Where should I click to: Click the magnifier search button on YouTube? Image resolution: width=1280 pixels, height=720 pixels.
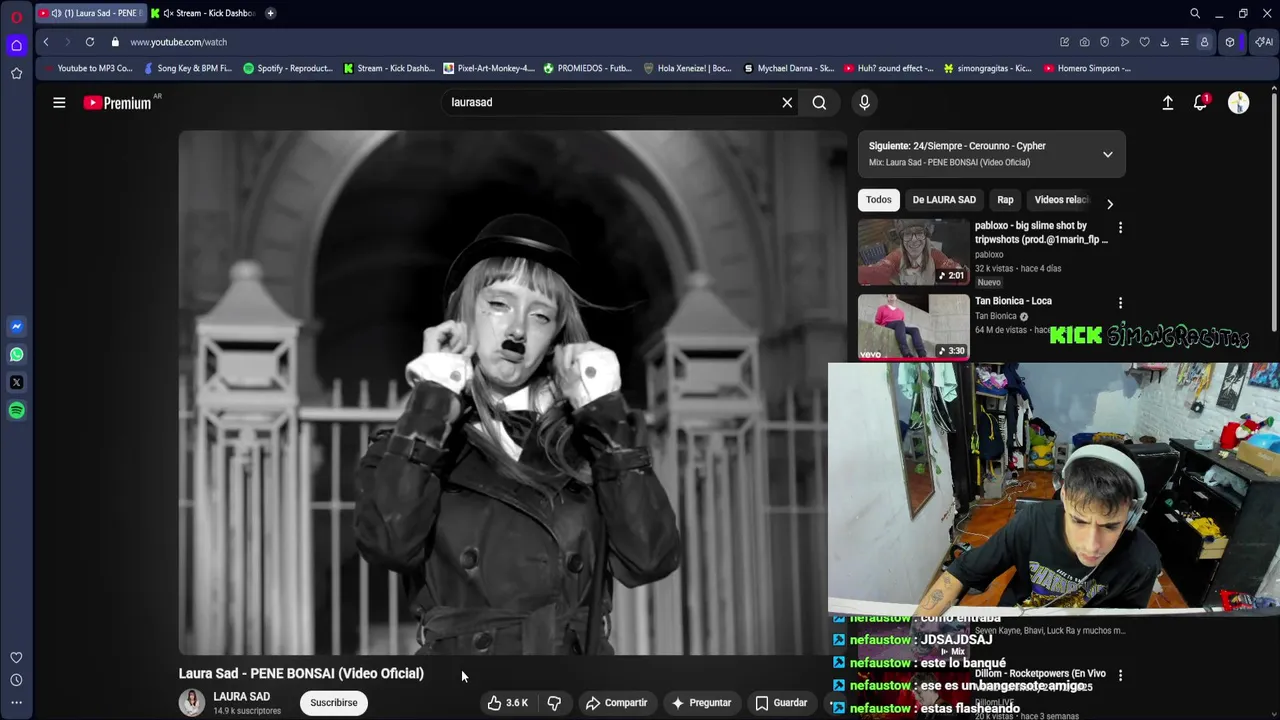click(x=819, y=102)
